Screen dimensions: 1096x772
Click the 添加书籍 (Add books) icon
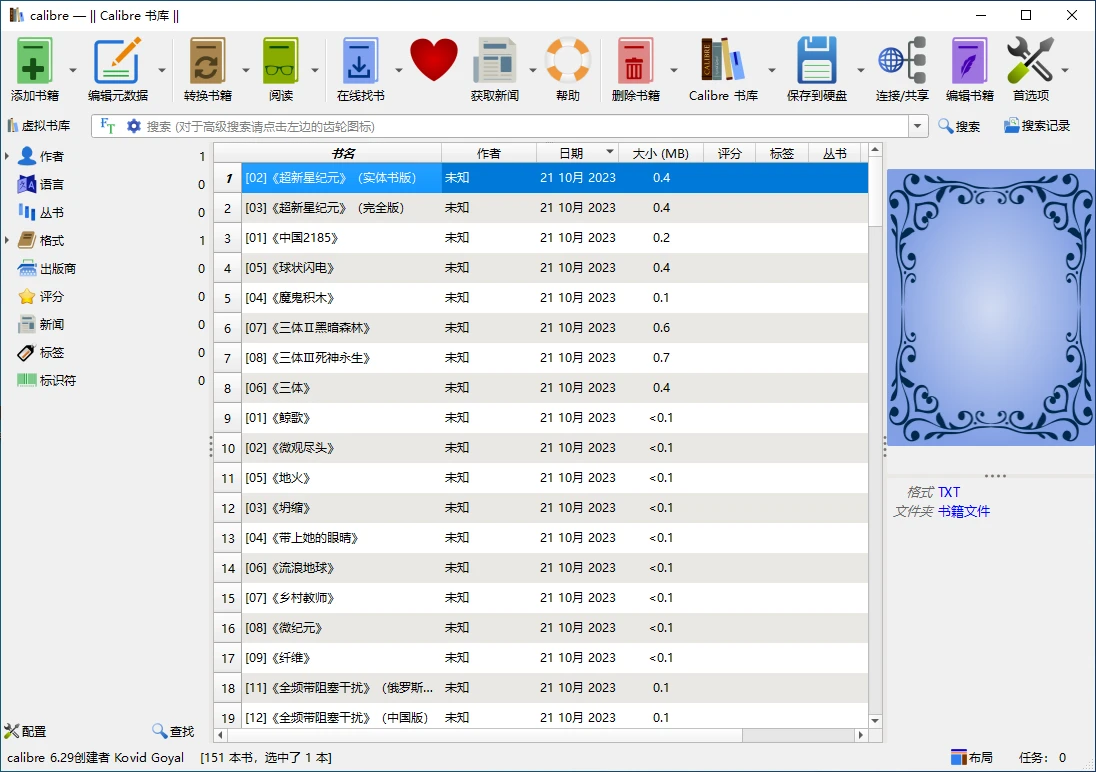pos(33,60)
